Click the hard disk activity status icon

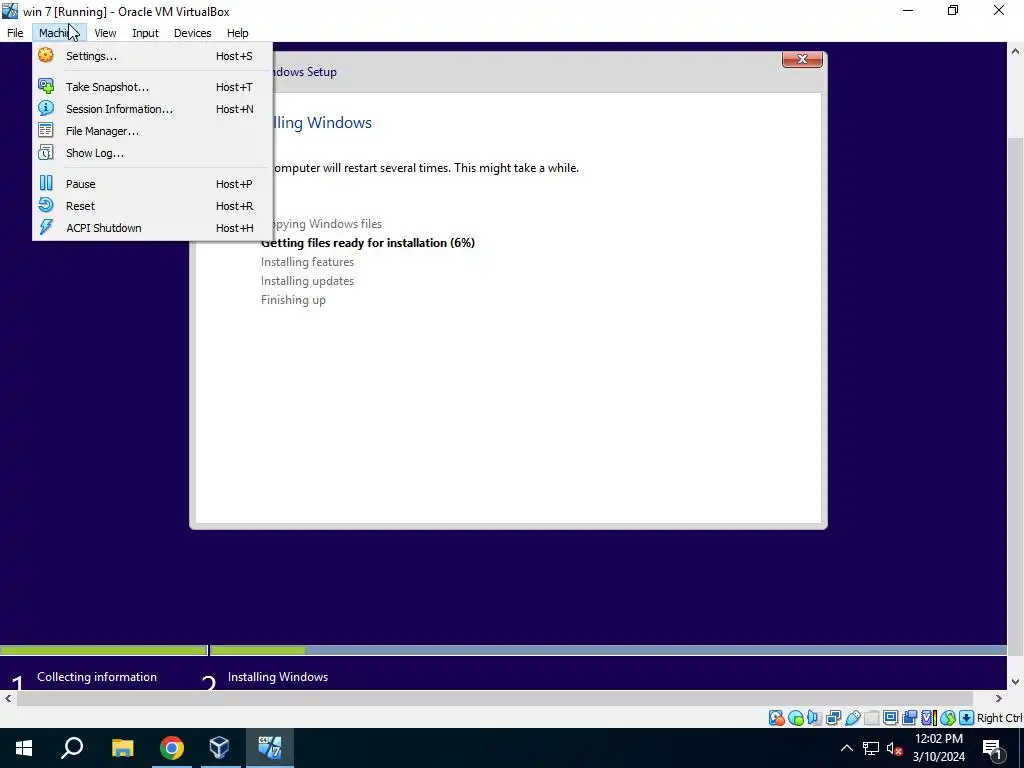pyautogui.click(x=776, y=718)
